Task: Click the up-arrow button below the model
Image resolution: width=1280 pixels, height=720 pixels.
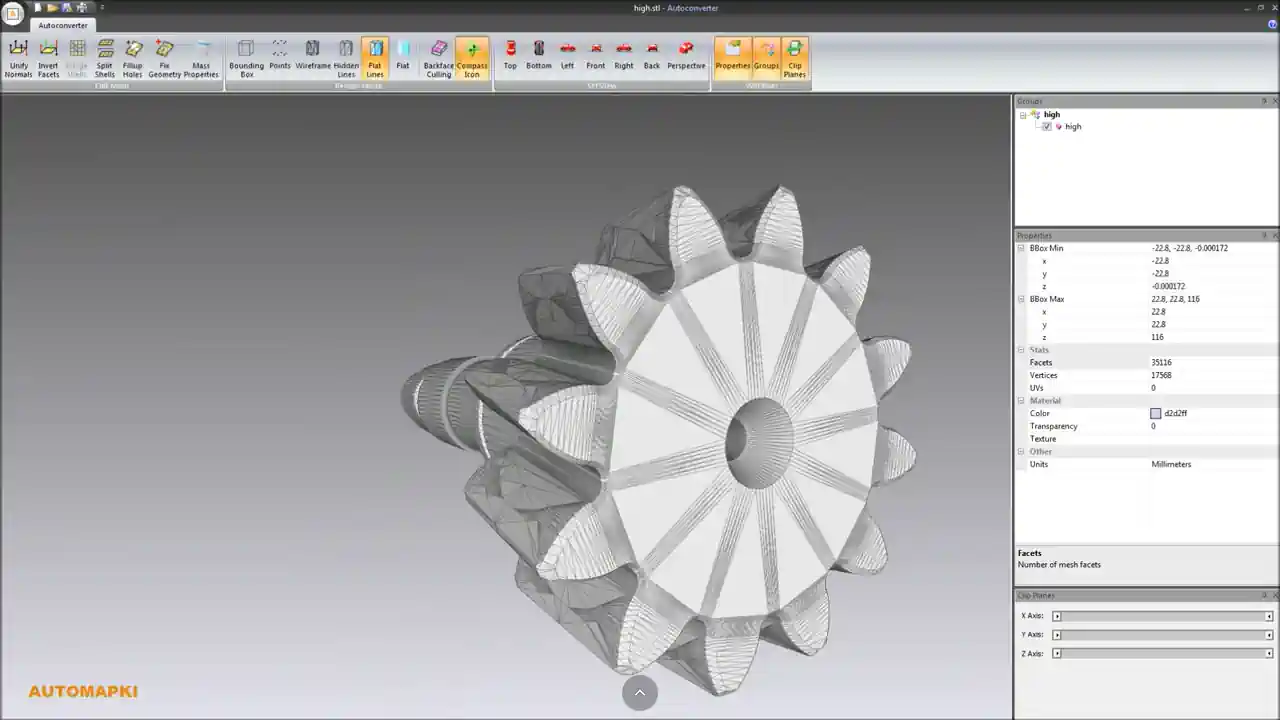Action: [x=640, y=692]
